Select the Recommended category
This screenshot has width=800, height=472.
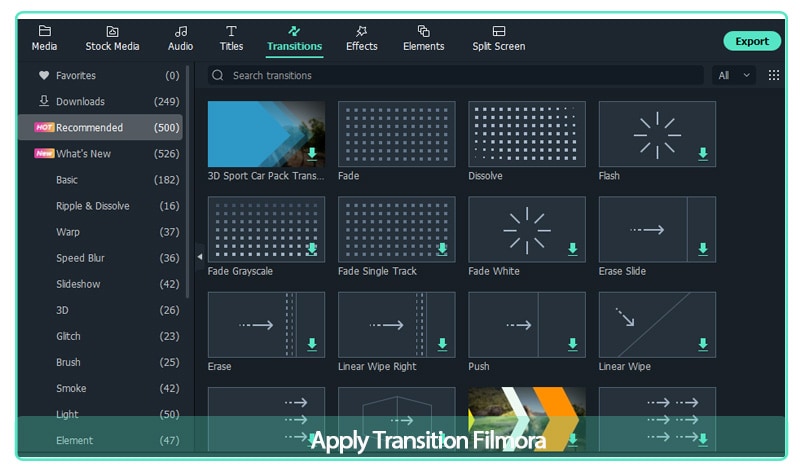coord(101,128)
